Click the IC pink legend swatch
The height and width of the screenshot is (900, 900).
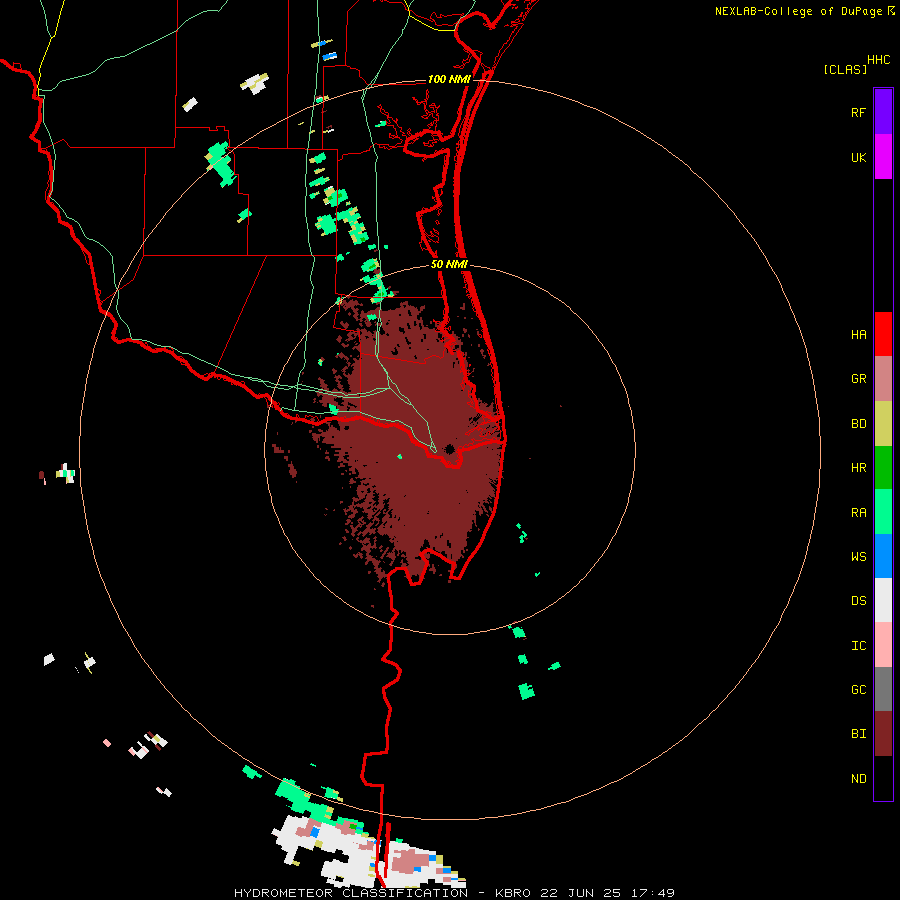pyautogui.click(x=883, y=645)
